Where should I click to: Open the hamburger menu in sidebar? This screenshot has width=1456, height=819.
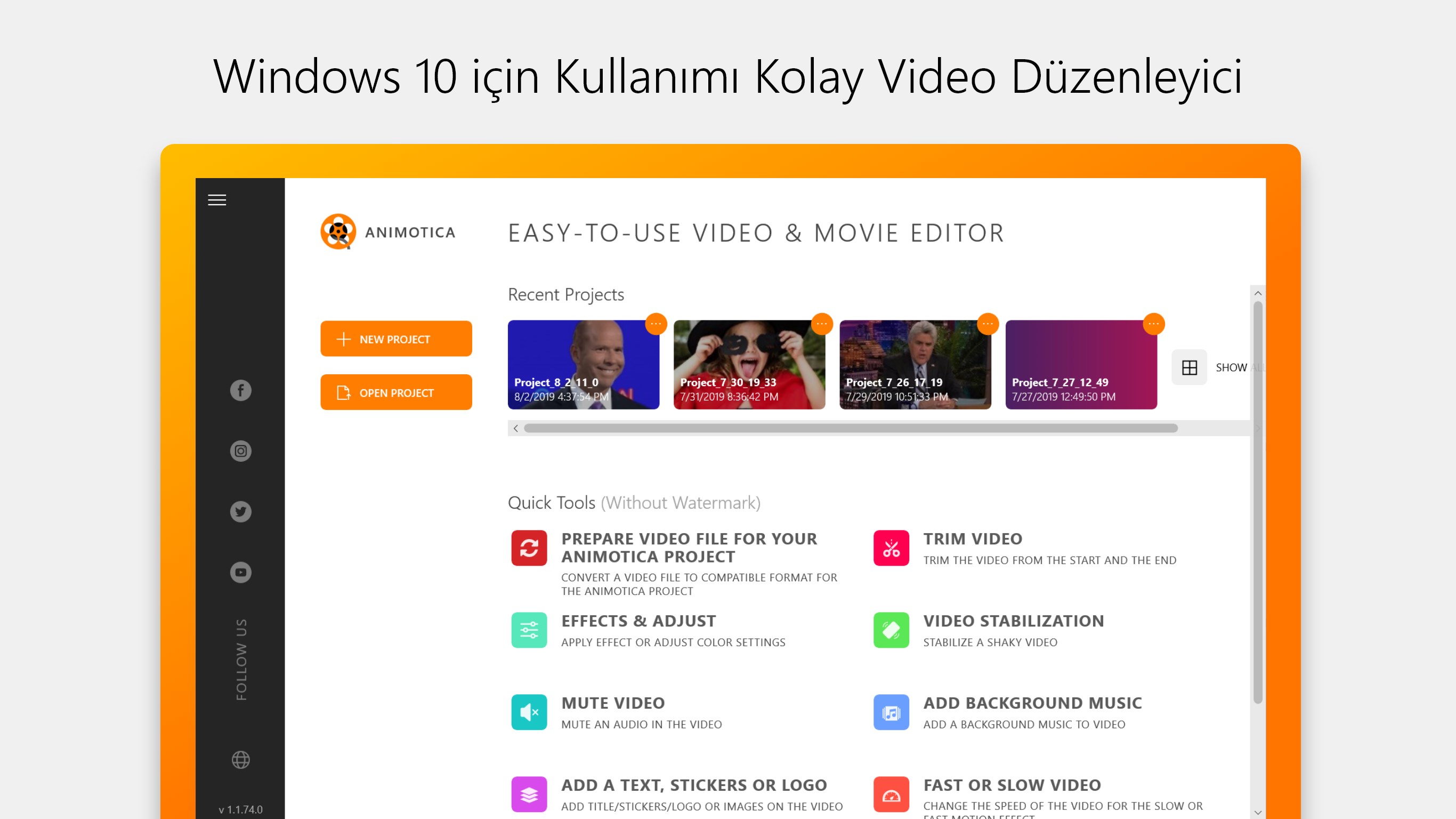click(x=217, y=200)
